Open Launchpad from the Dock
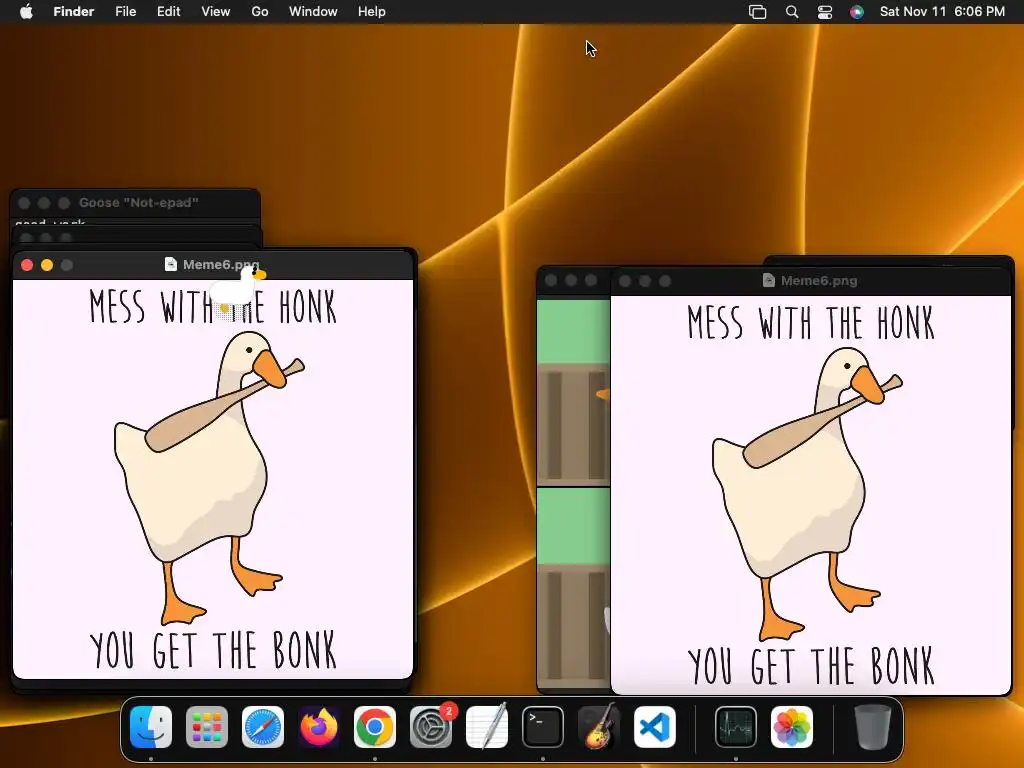The height and width of the screenshot is (768, 1024). [x=207, y=727]
